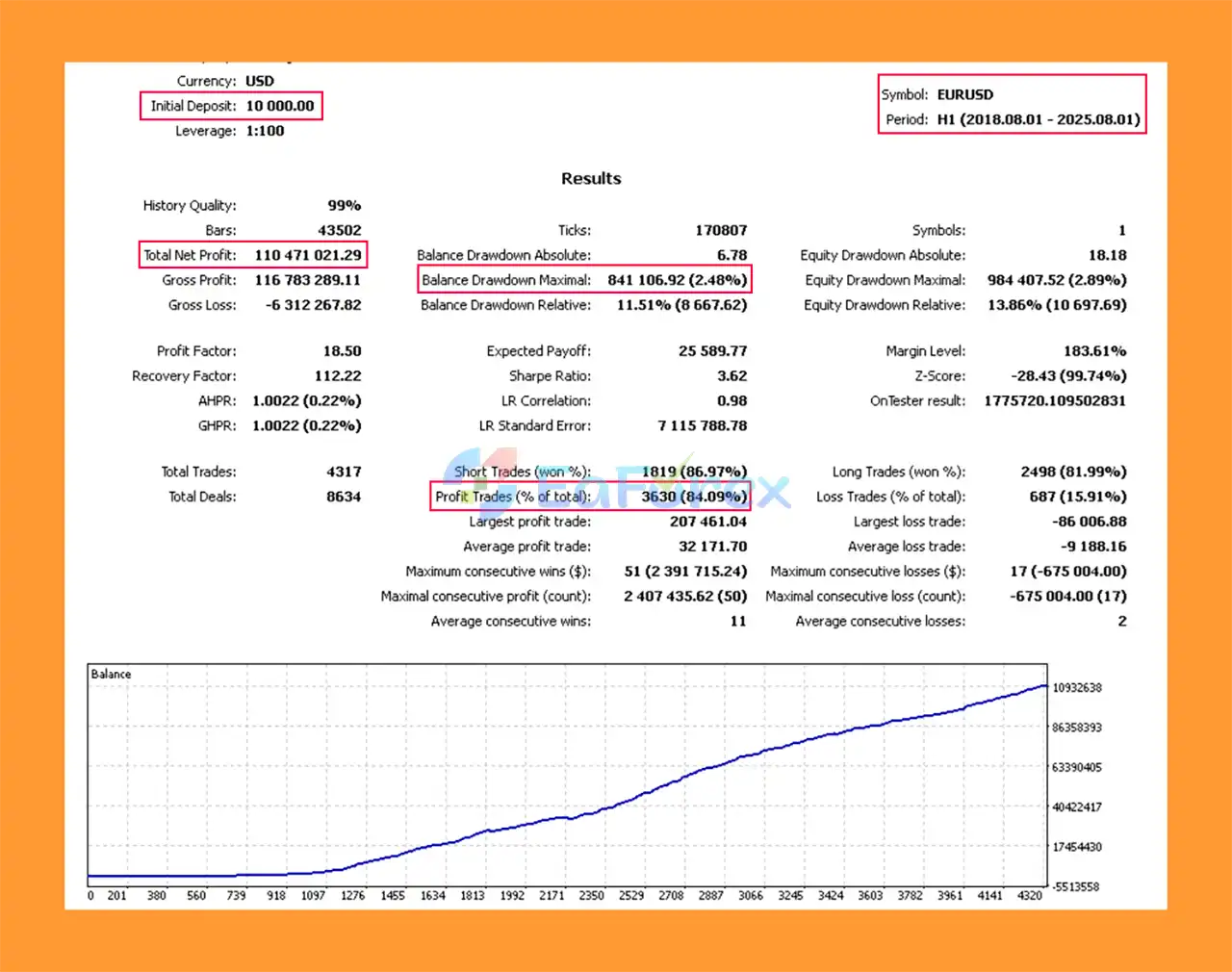
Task: Click the Balance label in chart
Action: coord(111,674)
